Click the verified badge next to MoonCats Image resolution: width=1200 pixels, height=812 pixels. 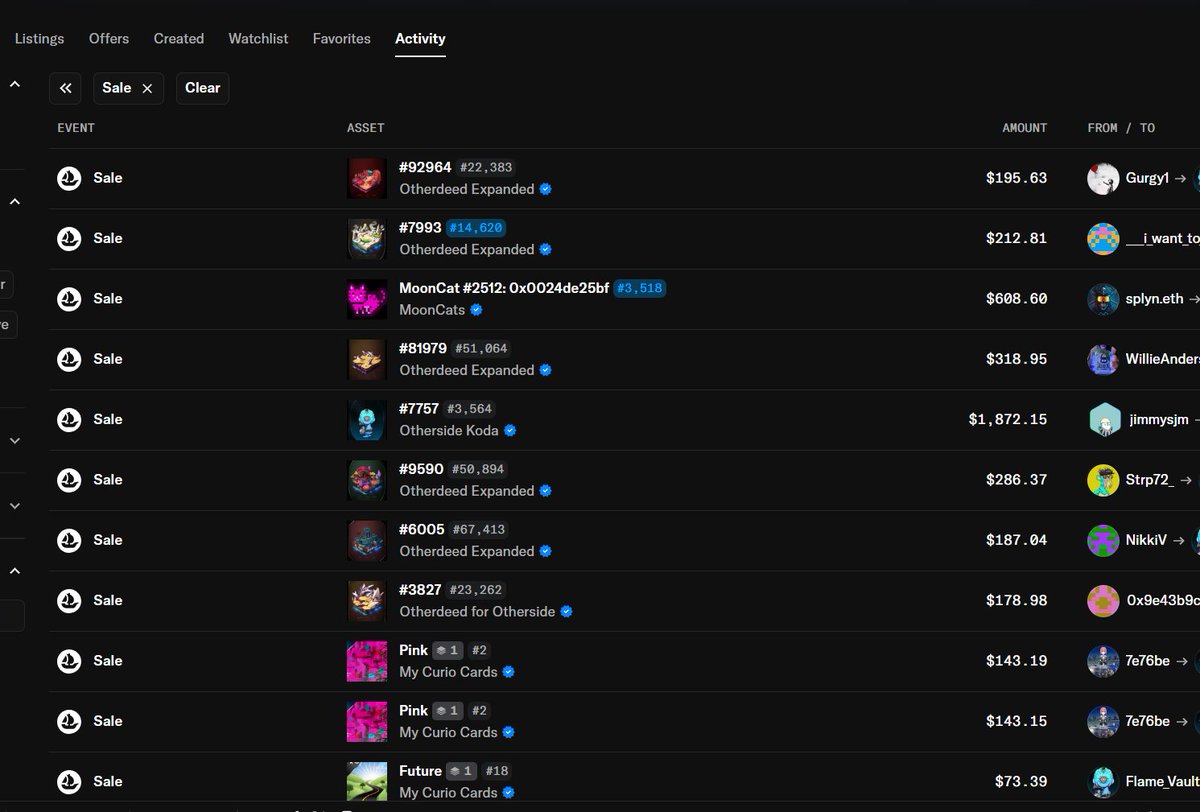[x=477, y=310]
